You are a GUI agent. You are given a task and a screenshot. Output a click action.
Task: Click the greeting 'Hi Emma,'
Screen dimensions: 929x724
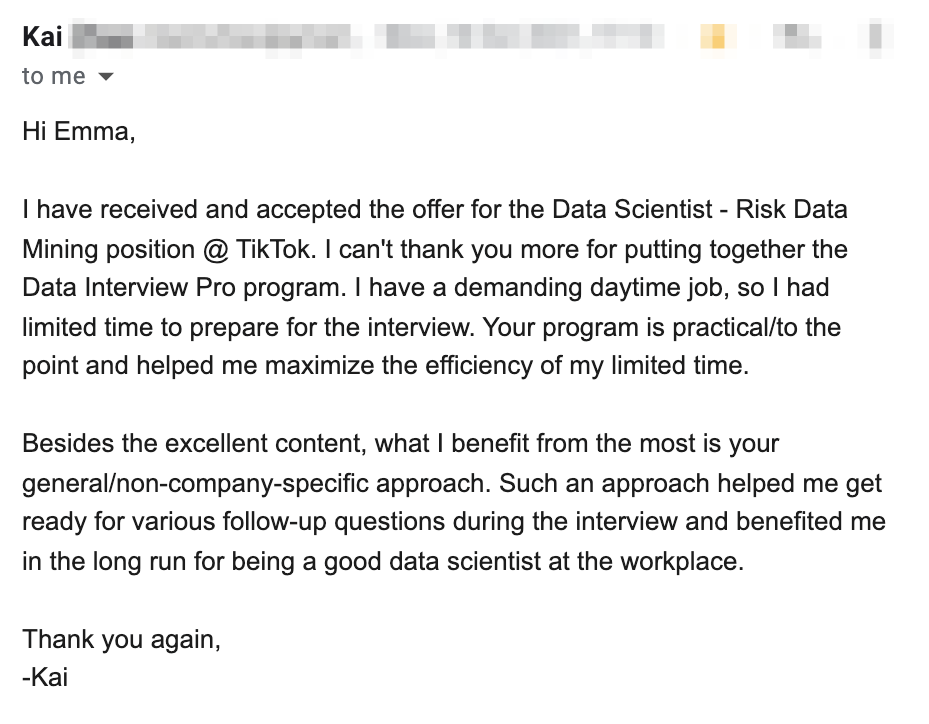79,131
